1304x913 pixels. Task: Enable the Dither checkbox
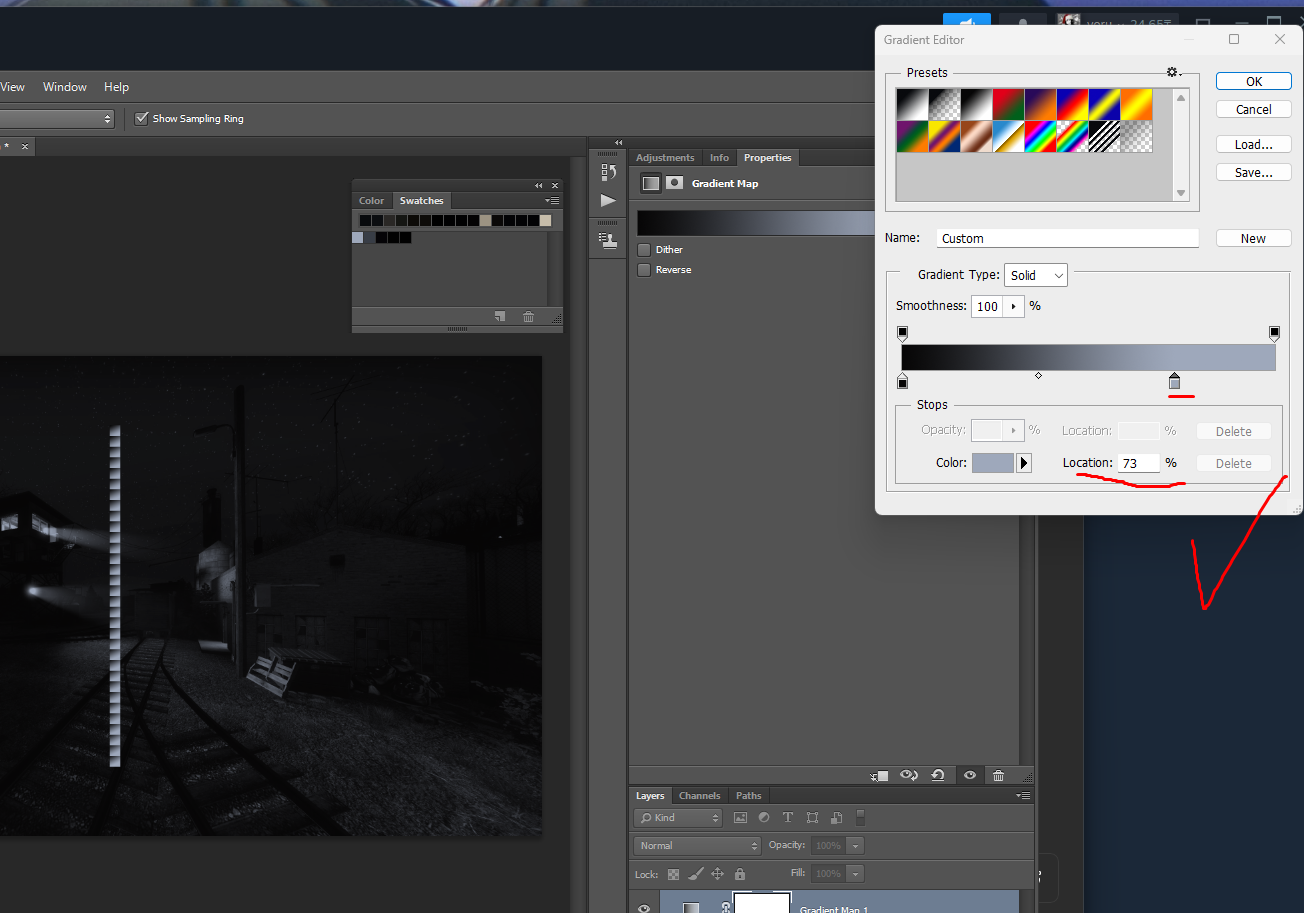(645, 250)
